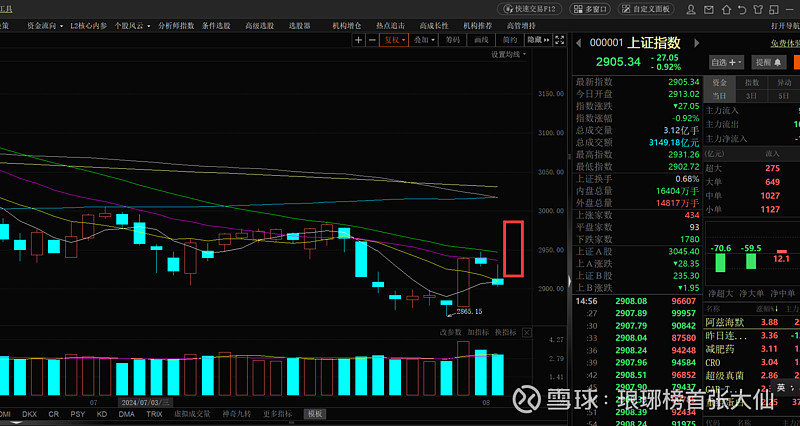Click 阿兹海默 sector row
800x426 pixels.
[x=752, y=322]
